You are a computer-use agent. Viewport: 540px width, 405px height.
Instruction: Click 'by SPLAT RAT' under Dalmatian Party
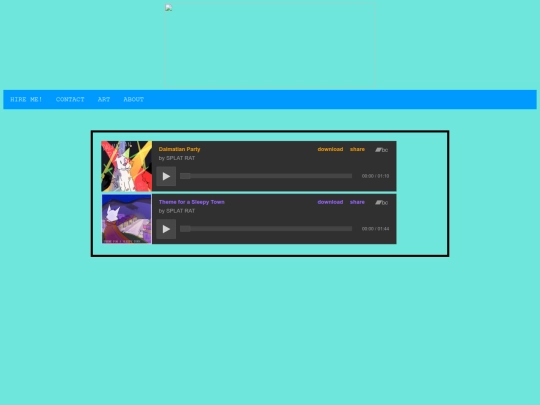coord(177,158)
